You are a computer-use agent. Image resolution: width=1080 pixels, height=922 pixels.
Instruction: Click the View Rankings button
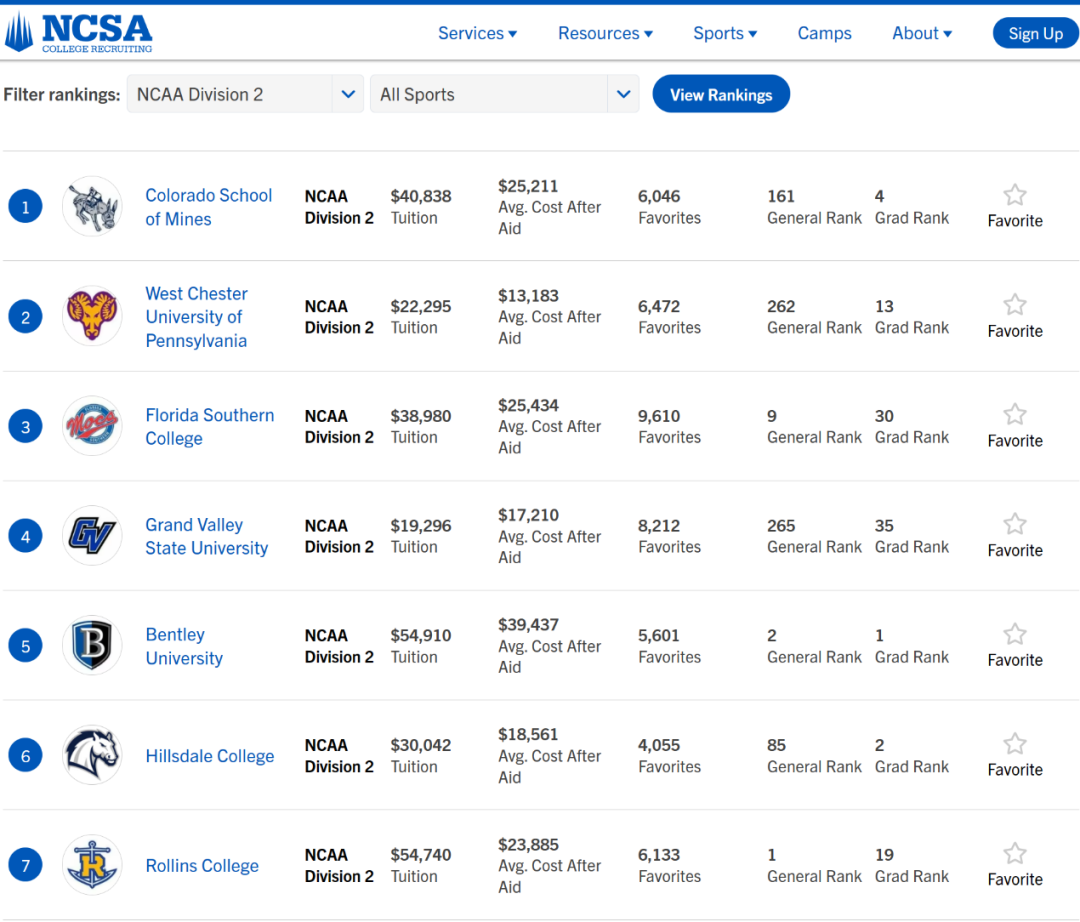(721, 94)
